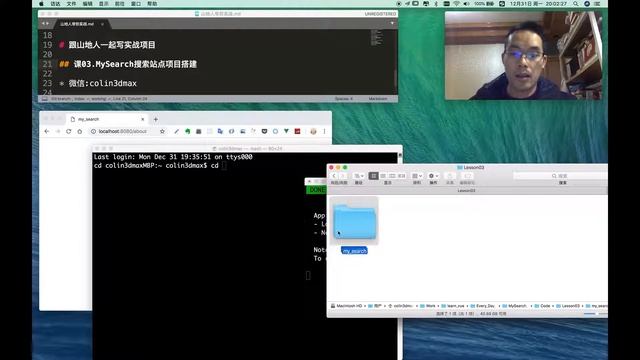
Task: Close the Sublime Text file tab
Action: [102, 24]
